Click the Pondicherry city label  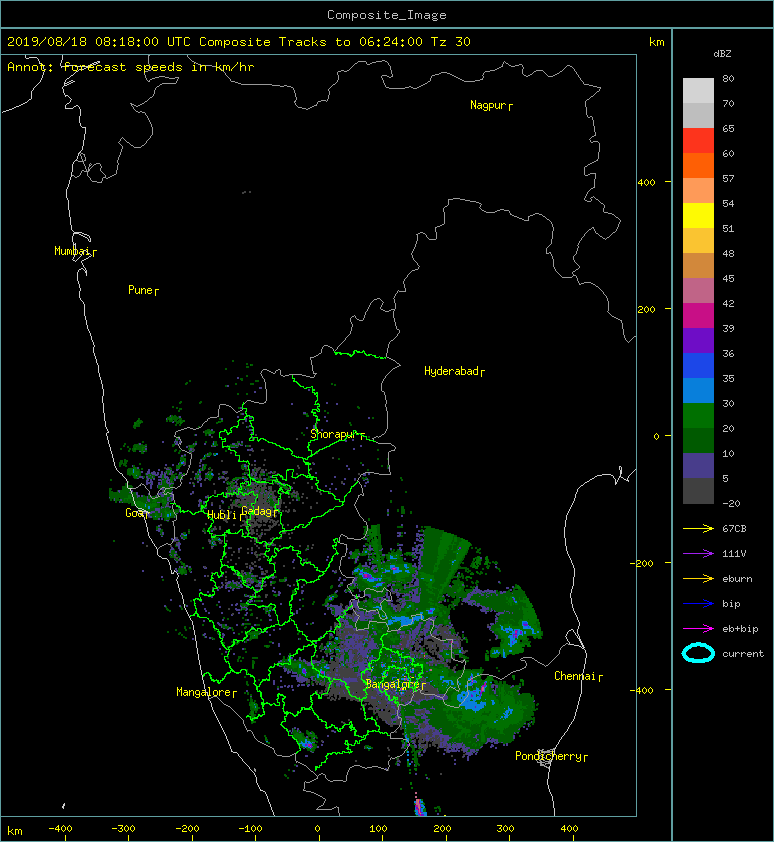click(548, 756)
